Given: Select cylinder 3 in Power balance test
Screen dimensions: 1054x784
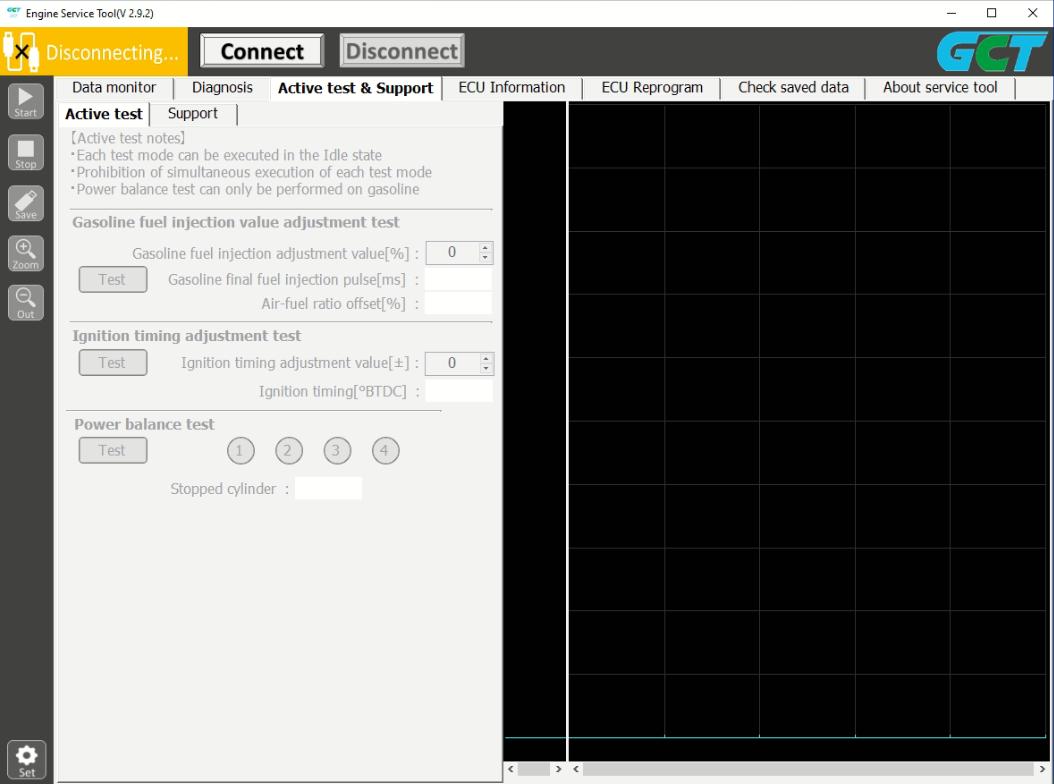Looking at the screenshot, I should point(337,450).
